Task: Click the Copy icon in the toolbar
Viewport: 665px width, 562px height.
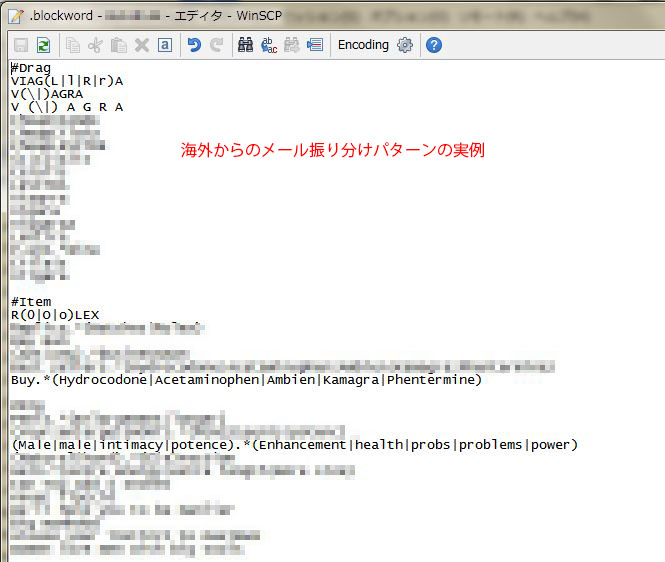Action: coord(73,45)
